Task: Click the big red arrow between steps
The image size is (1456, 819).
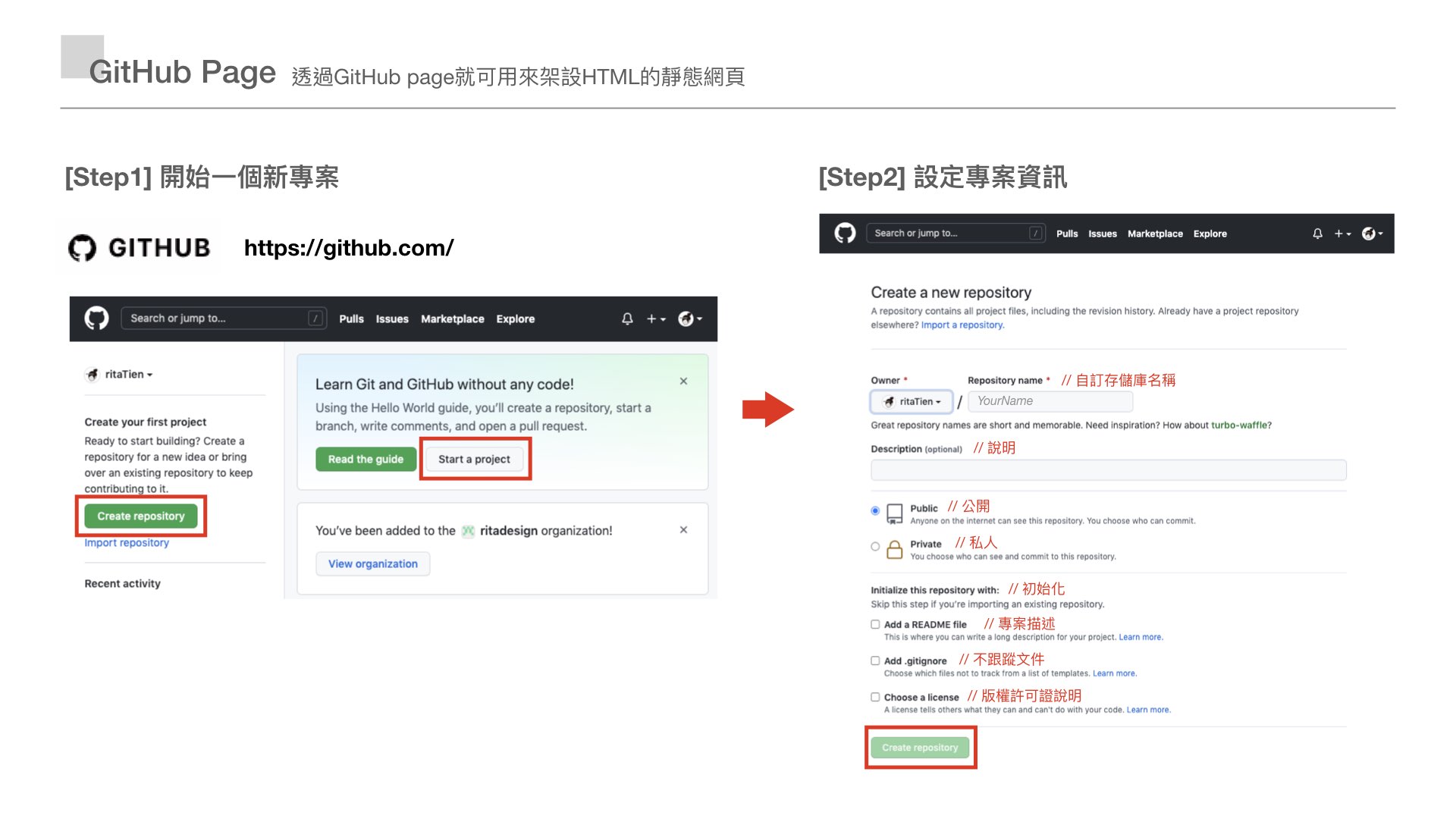Action: [x=767, y=409]
